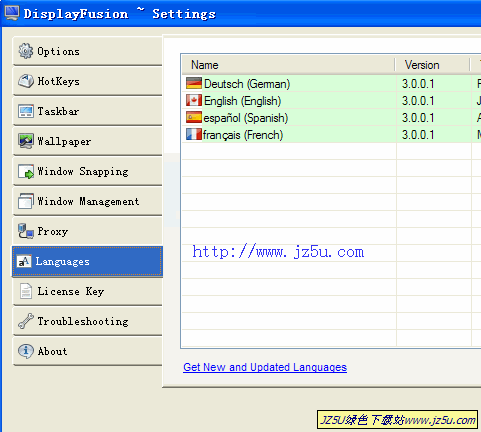Click the Canadian flag icon for English
The image size is (481, 432).
pos(194,100)
